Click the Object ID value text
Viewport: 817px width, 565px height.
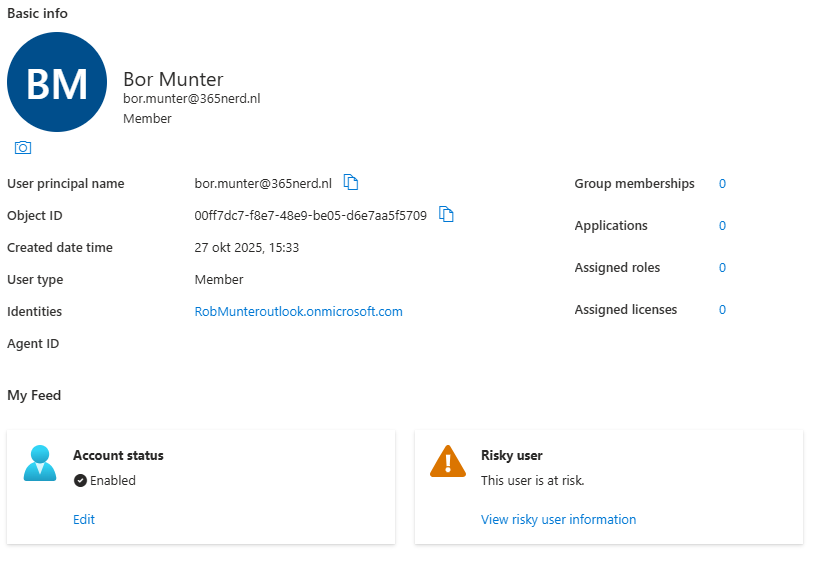[x=310, y=216]
